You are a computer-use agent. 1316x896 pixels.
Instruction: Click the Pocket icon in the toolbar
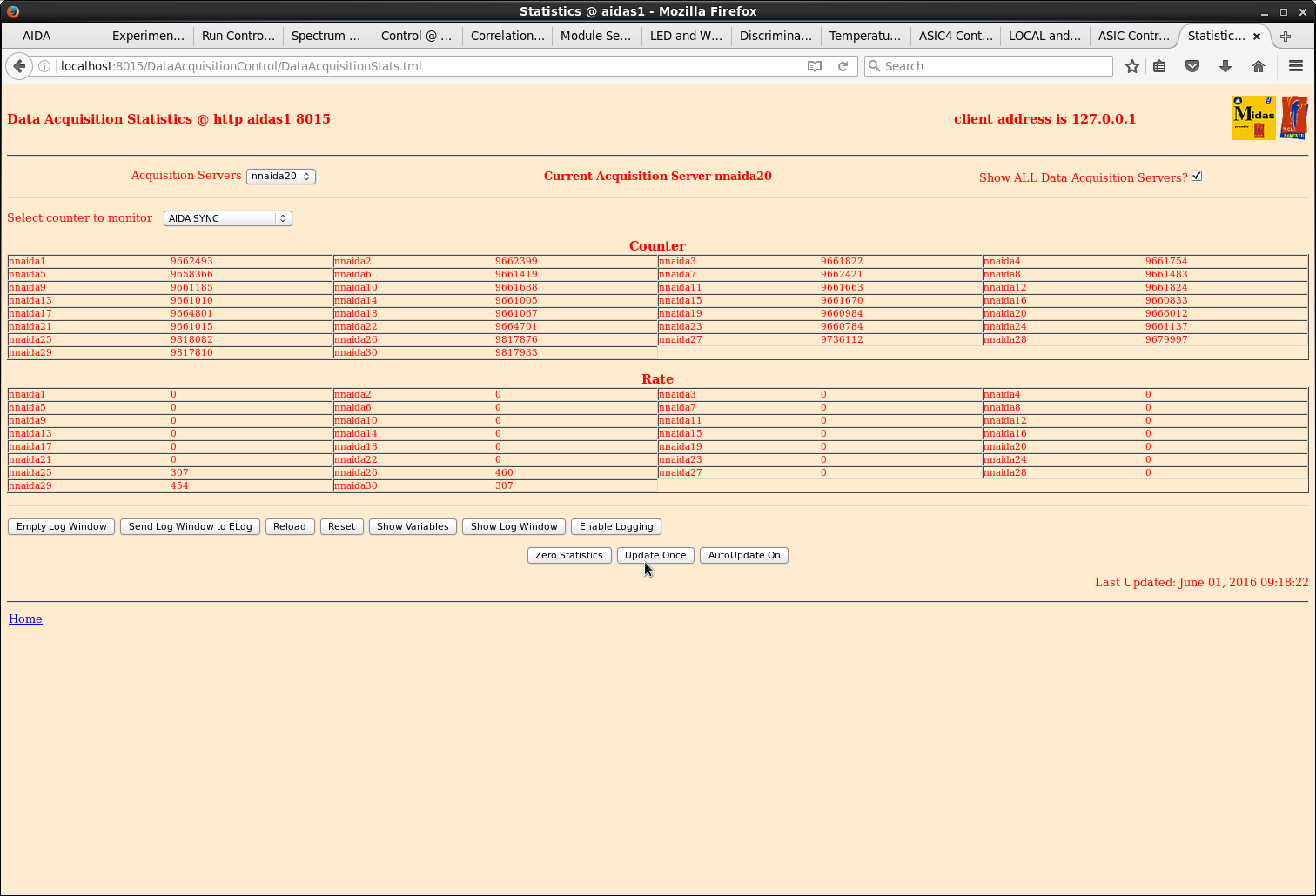coord(1192,66)
